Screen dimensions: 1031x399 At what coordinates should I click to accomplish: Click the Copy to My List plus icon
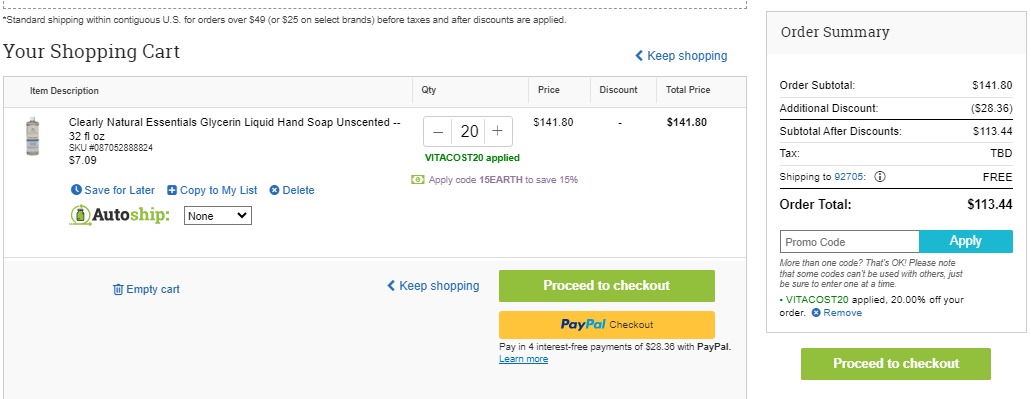pyautogui.click(x=172, y=190)
